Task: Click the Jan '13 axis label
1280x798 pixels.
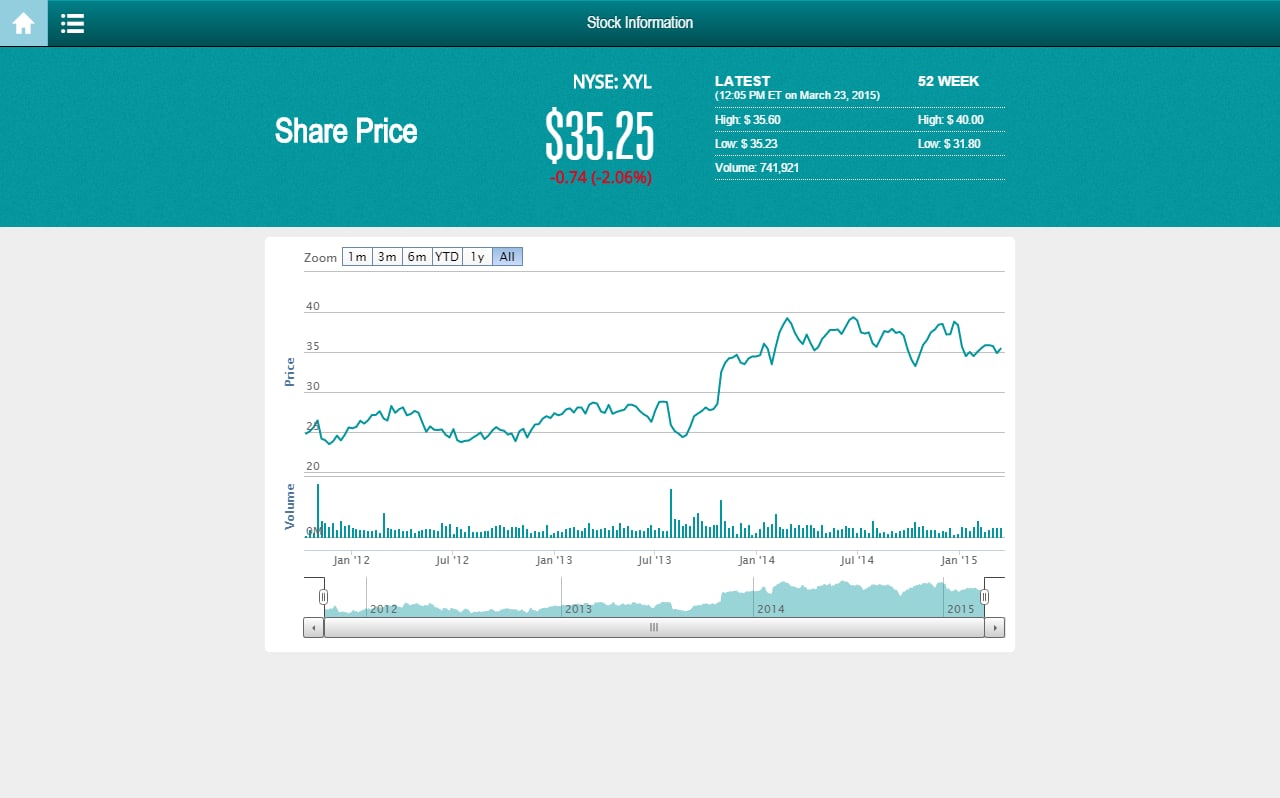Action: coord(554,560)
